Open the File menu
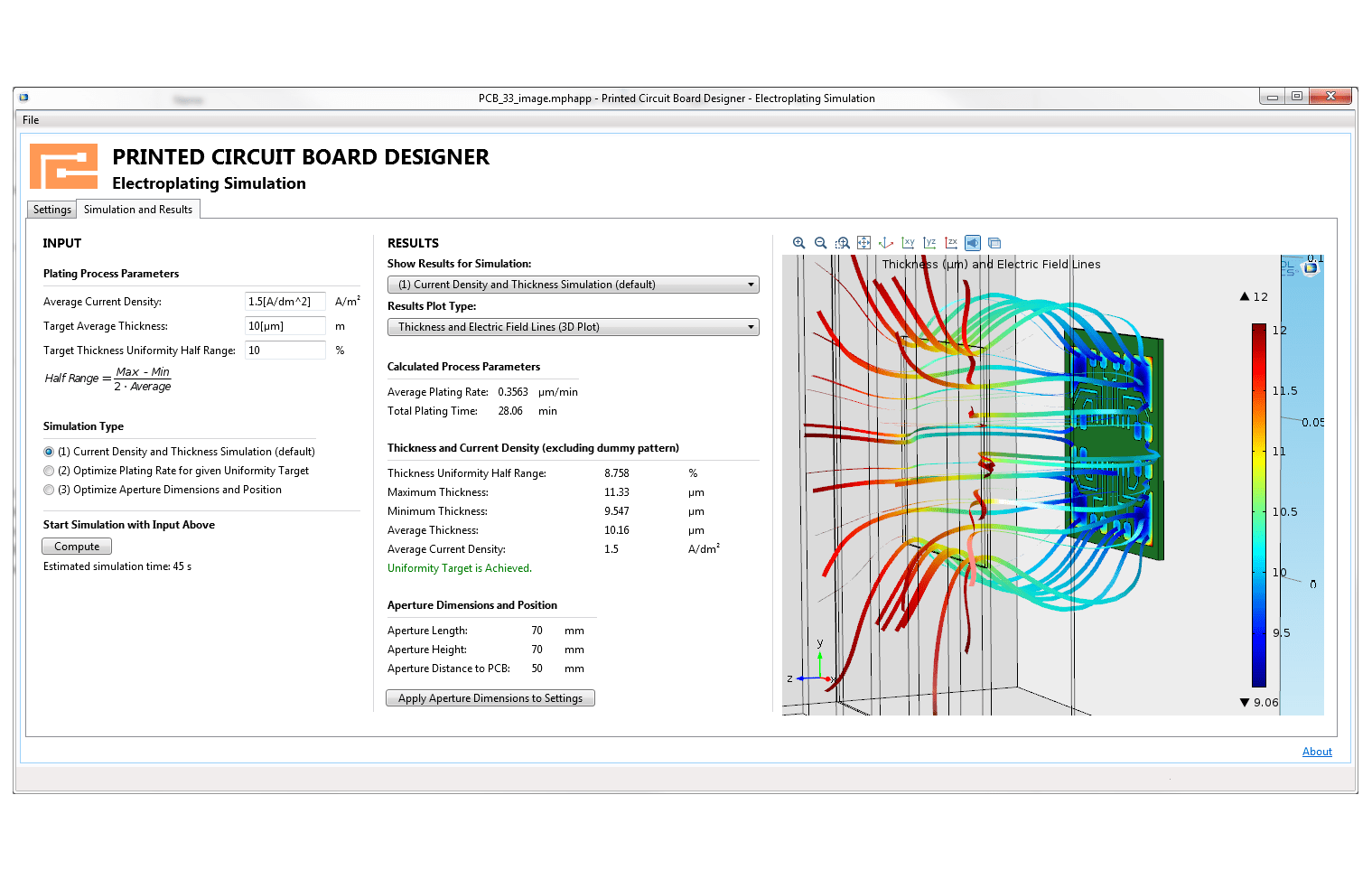The image size is (1372, 879). [30, 119]
